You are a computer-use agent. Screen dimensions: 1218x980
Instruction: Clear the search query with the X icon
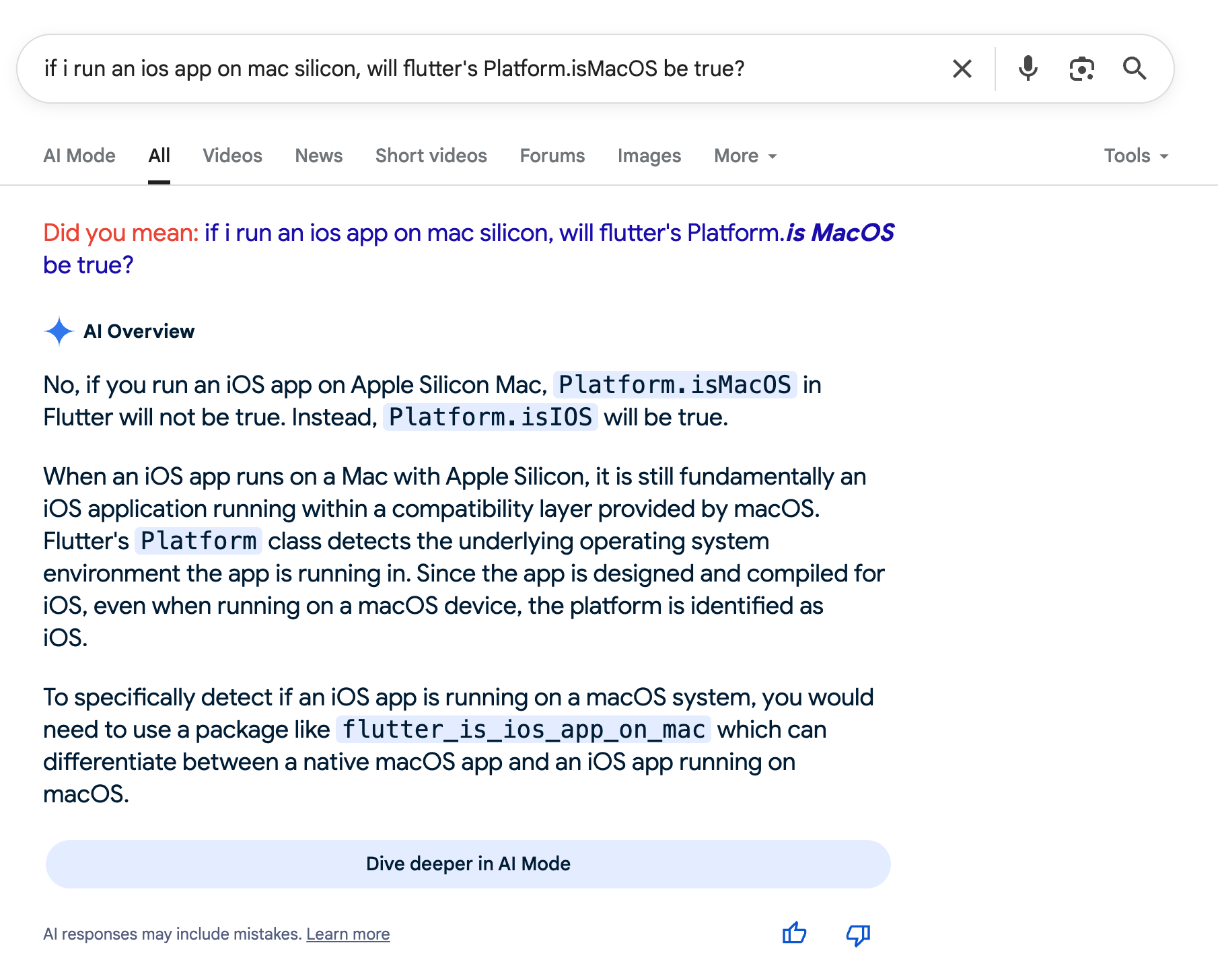(x=962, y=69)
